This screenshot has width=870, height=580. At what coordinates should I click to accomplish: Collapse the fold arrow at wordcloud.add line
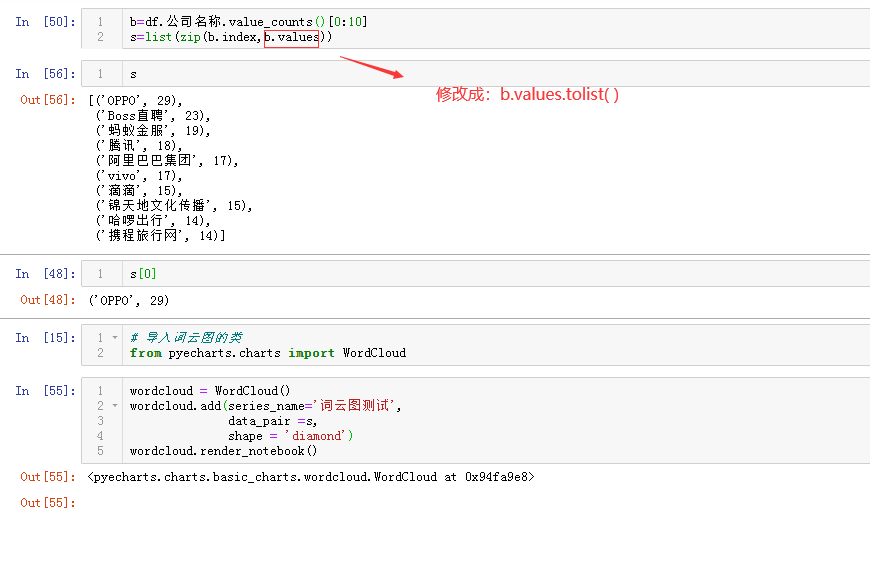[115, 406]
